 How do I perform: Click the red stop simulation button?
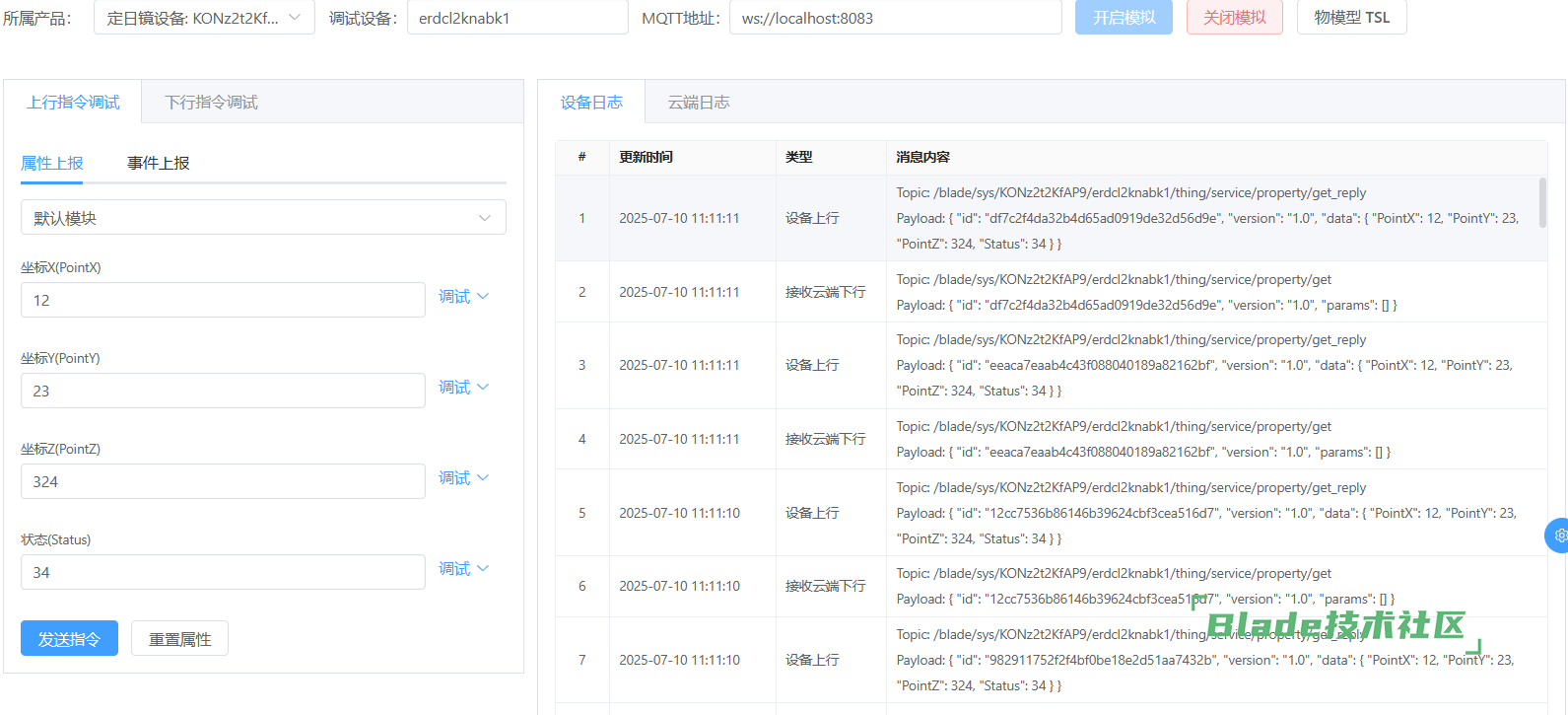1234,18
